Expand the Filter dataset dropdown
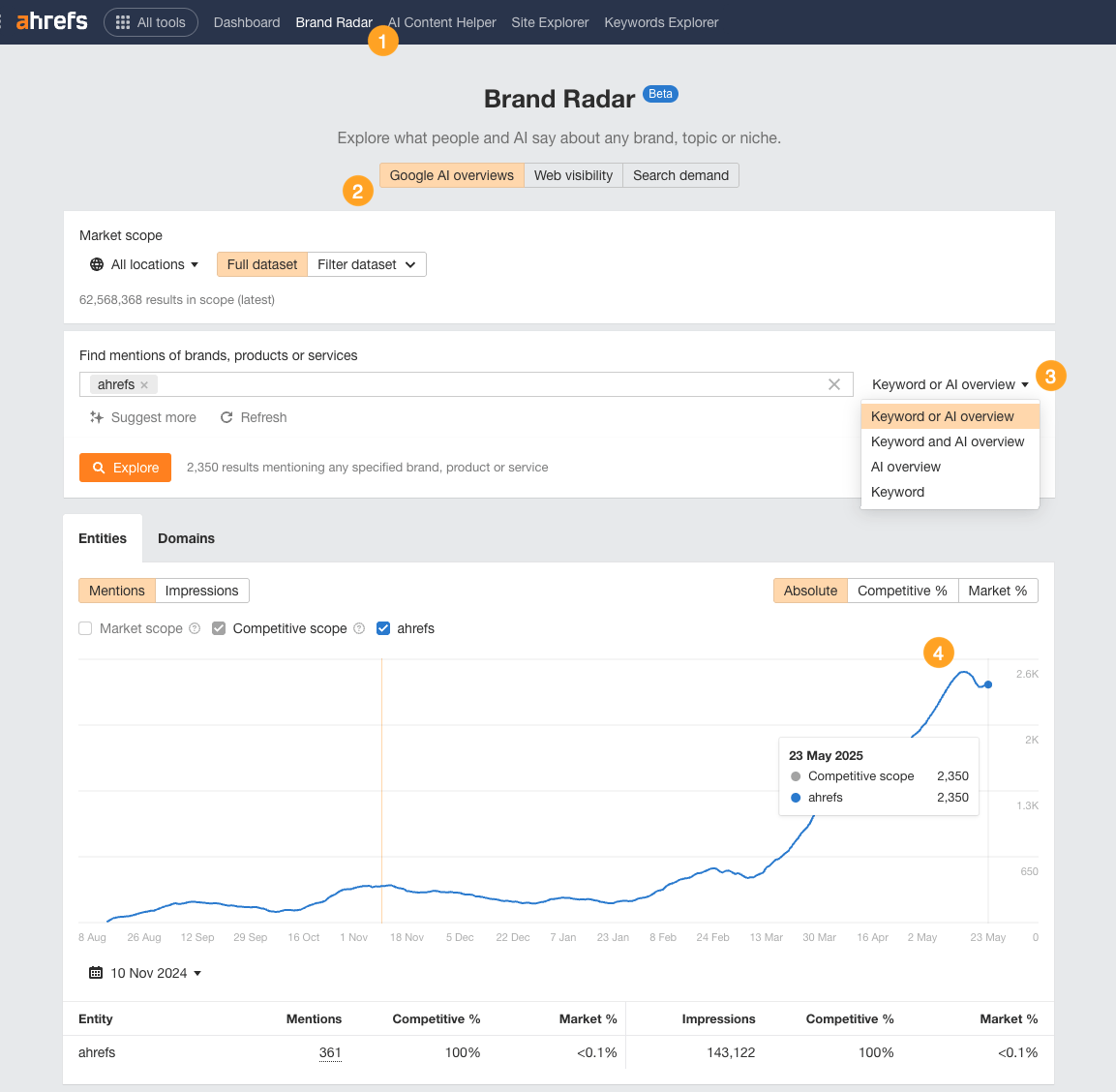This screenshot has width=1116, height=1092. (x=366, y=264)
